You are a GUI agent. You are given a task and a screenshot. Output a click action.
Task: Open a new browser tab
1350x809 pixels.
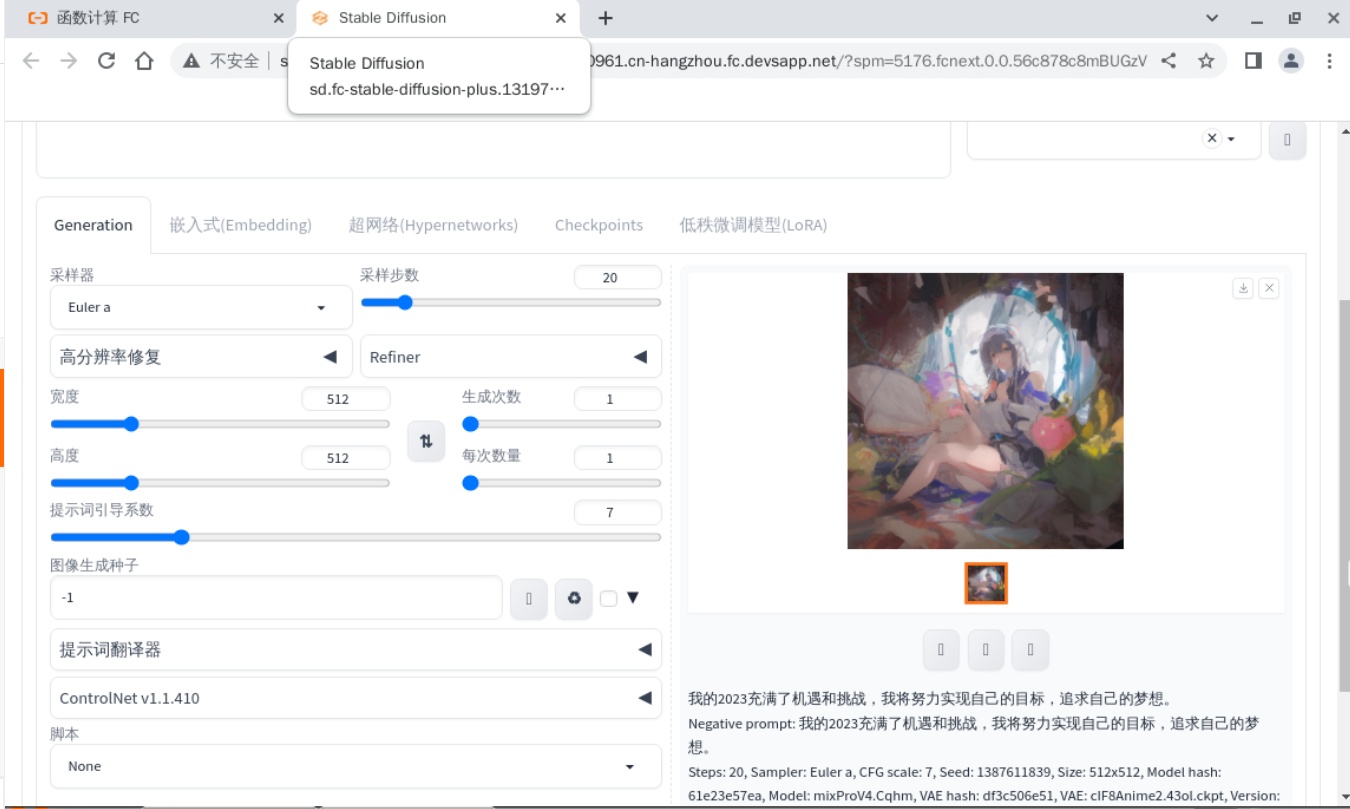[605, 18]
